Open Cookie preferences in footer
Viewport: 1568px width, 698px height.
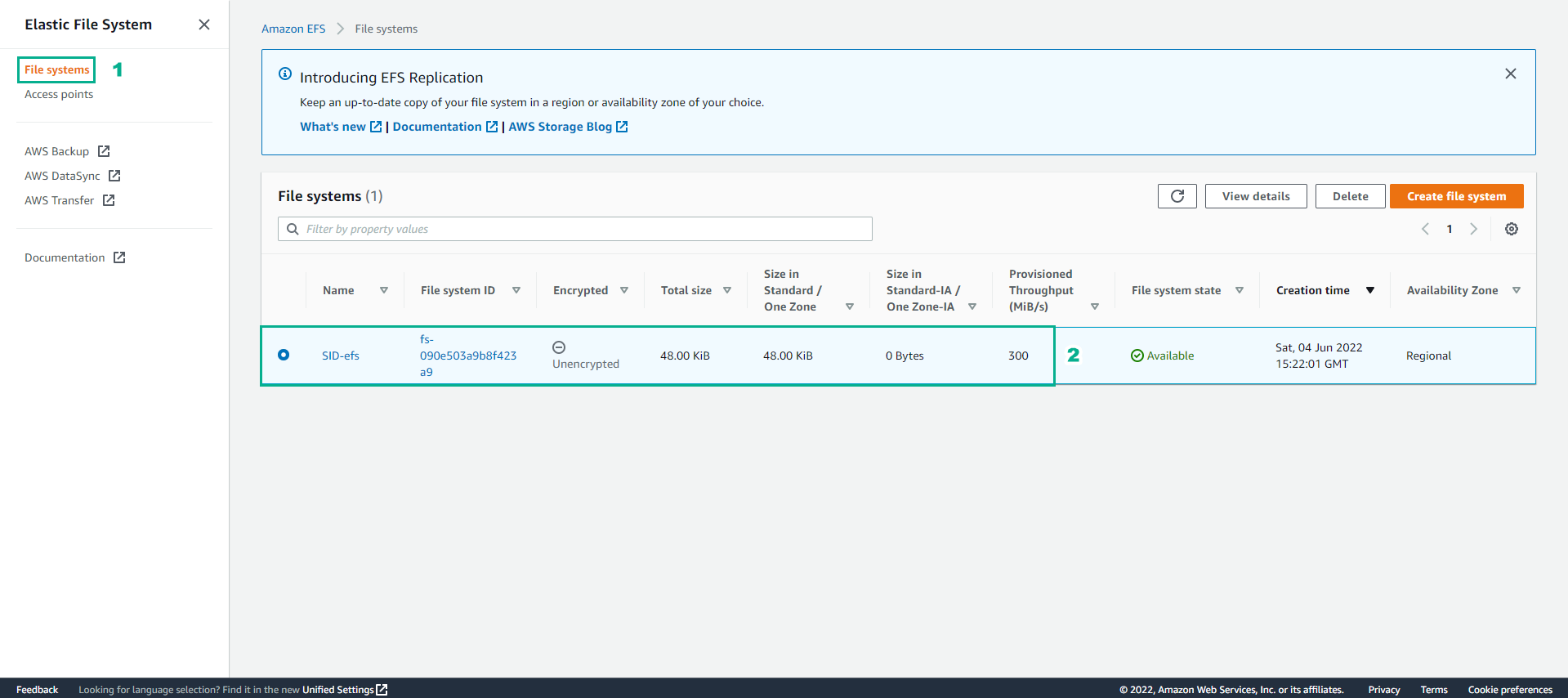[1510, 690]
